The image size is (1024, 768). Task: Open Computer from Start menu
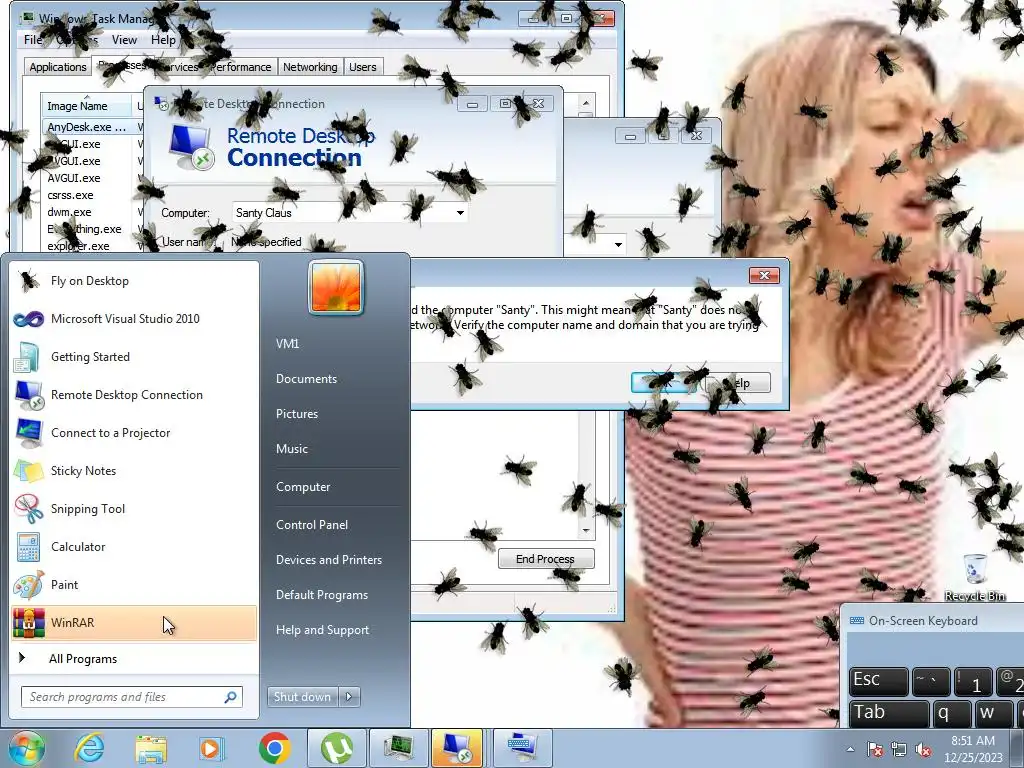point(303,487)
